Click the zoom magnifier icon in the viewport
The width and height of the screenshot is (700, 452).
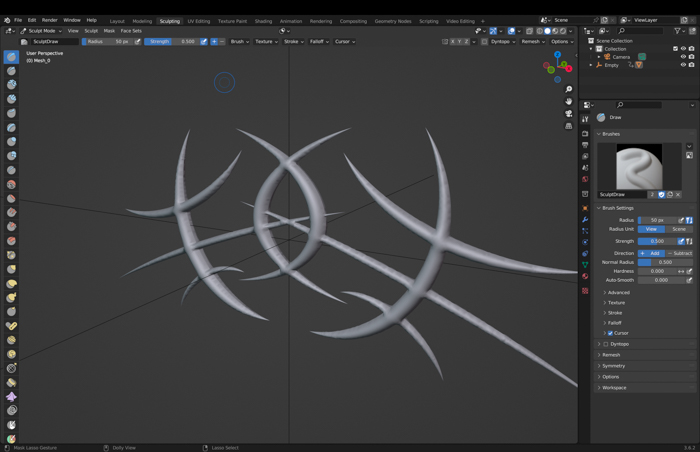click(568, 90)
